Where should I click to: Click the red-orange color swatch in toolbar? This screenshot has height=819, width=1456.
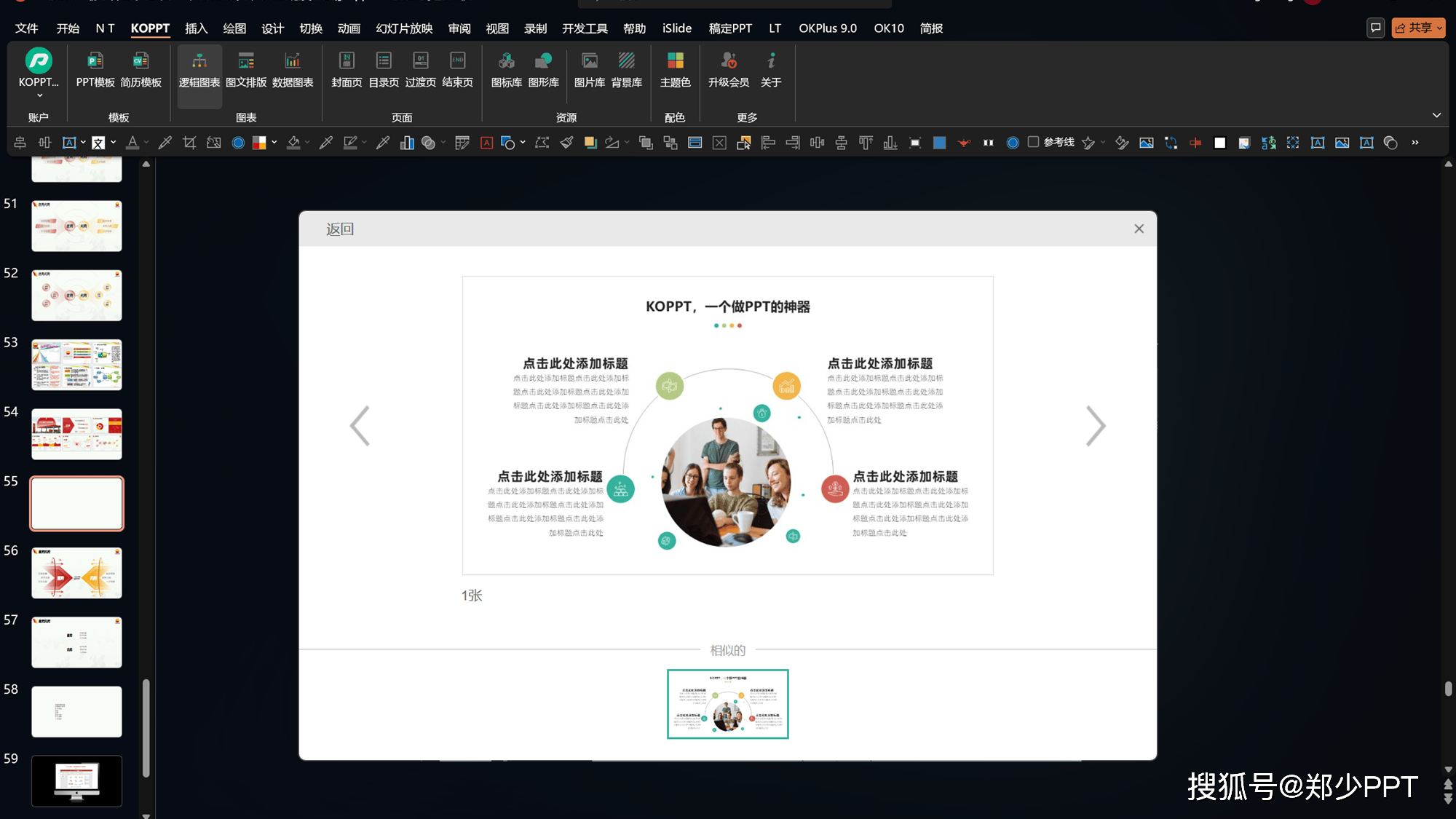pos(259,143)
